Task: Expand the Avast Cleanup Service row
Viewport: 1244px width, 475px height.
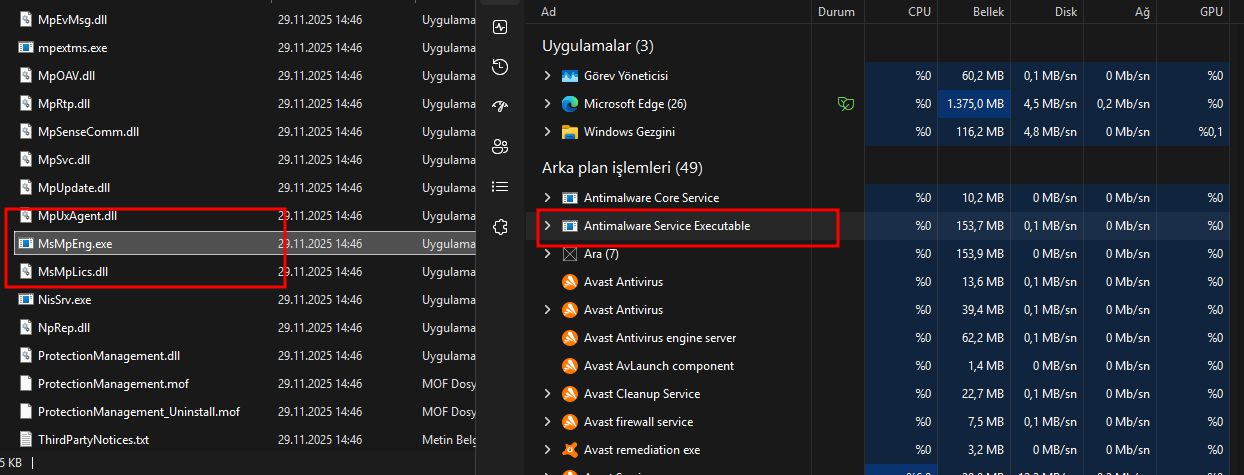Action: click(x=547, y=394)
